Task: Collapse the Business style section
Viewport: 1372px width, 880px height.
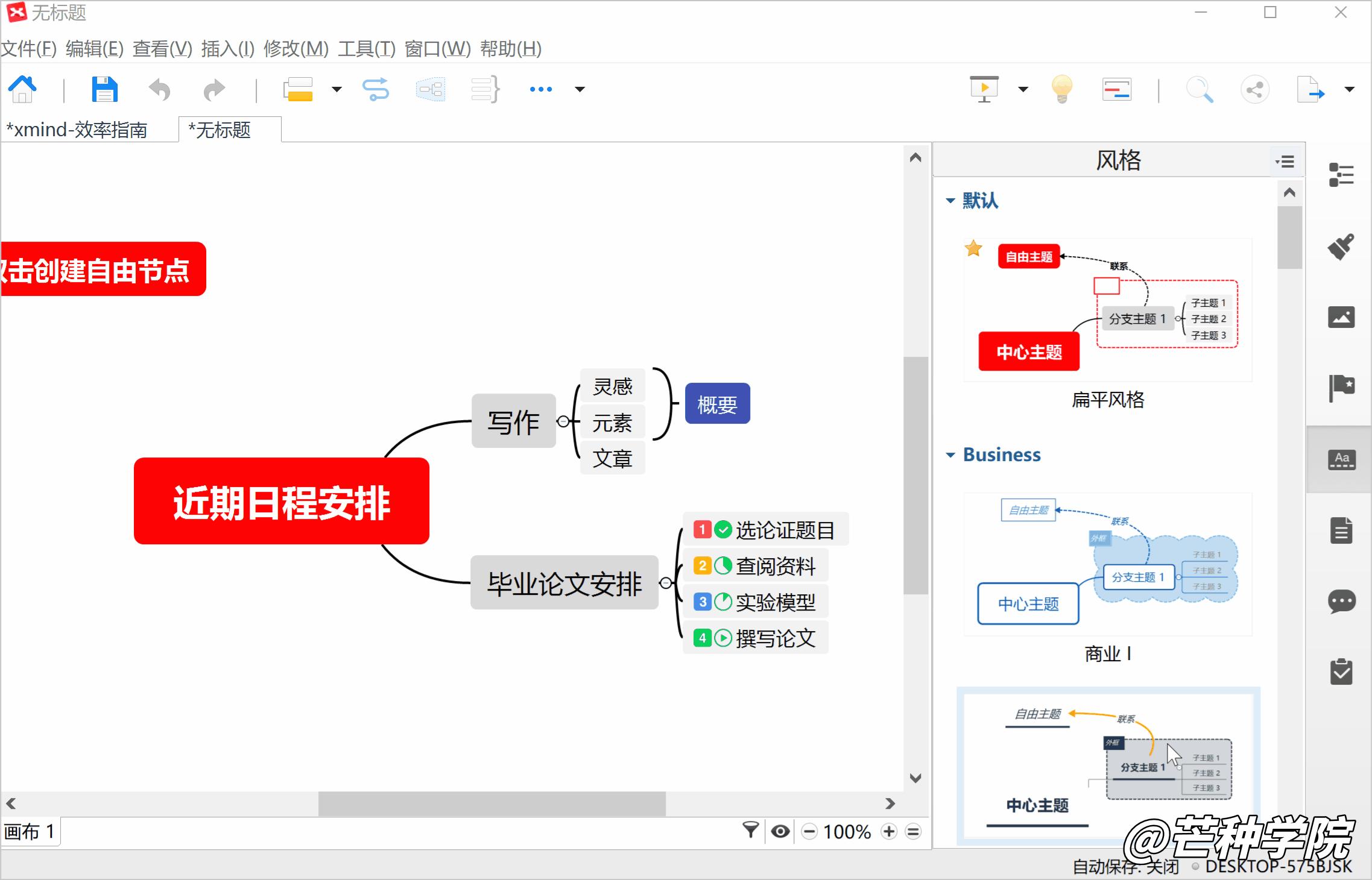Action: [951, 455]
